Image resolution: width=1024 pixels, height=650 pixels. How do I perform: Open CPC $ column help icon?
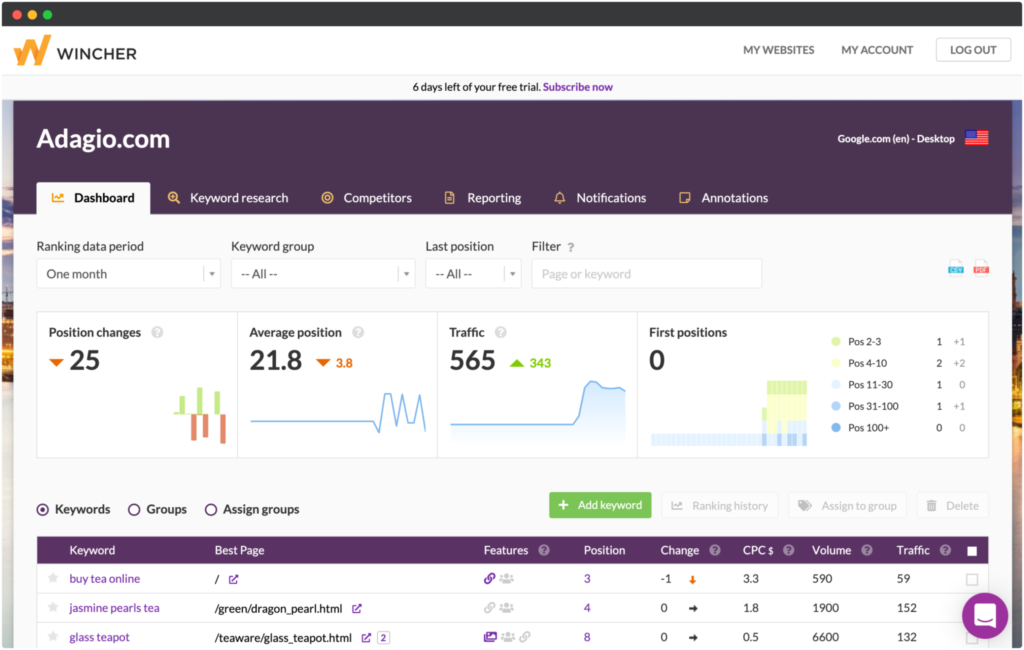click(x=788, y=550)
